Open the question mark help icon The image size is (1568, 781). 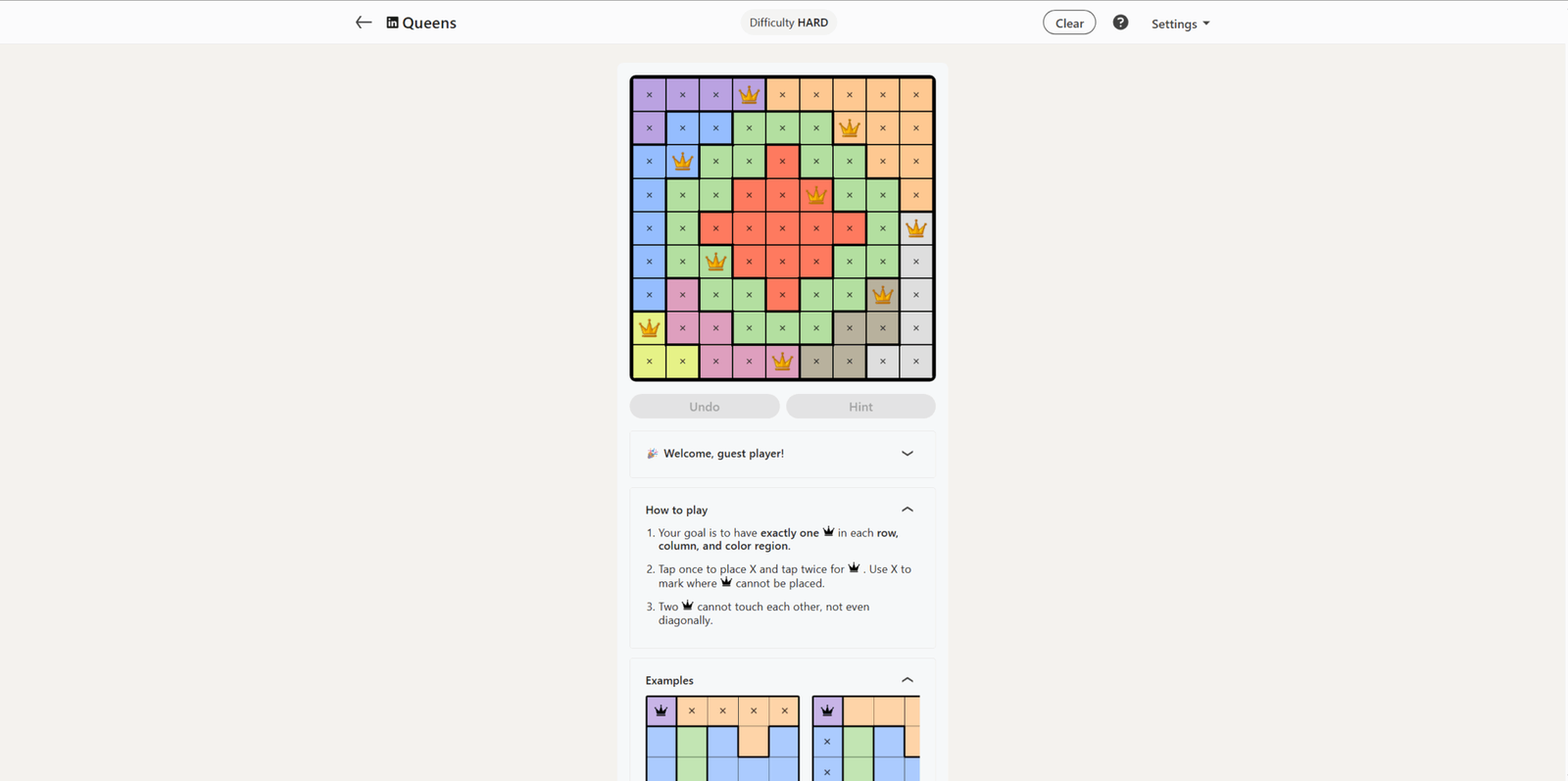point(1120,22)
